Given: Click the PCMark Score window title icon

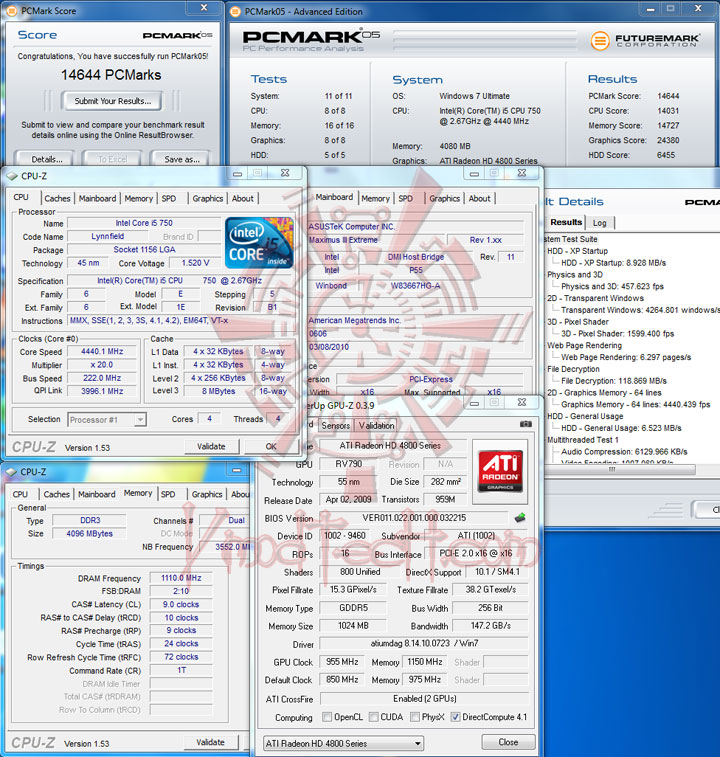Looking at the screenshot, I should (x=12, y=11).
